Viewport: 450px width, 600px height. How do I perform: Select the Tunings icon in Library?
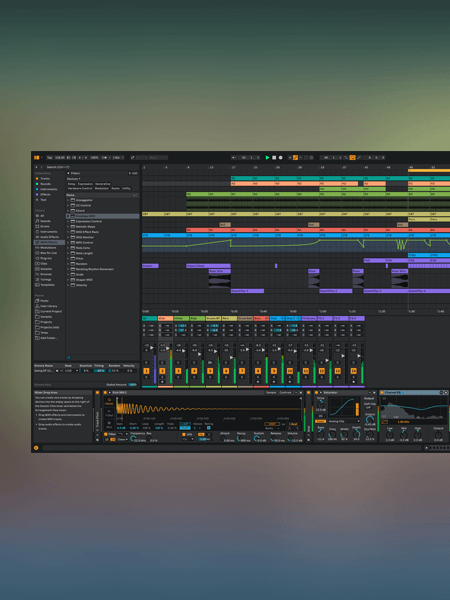pyautogui.click(x=37, y=280)
